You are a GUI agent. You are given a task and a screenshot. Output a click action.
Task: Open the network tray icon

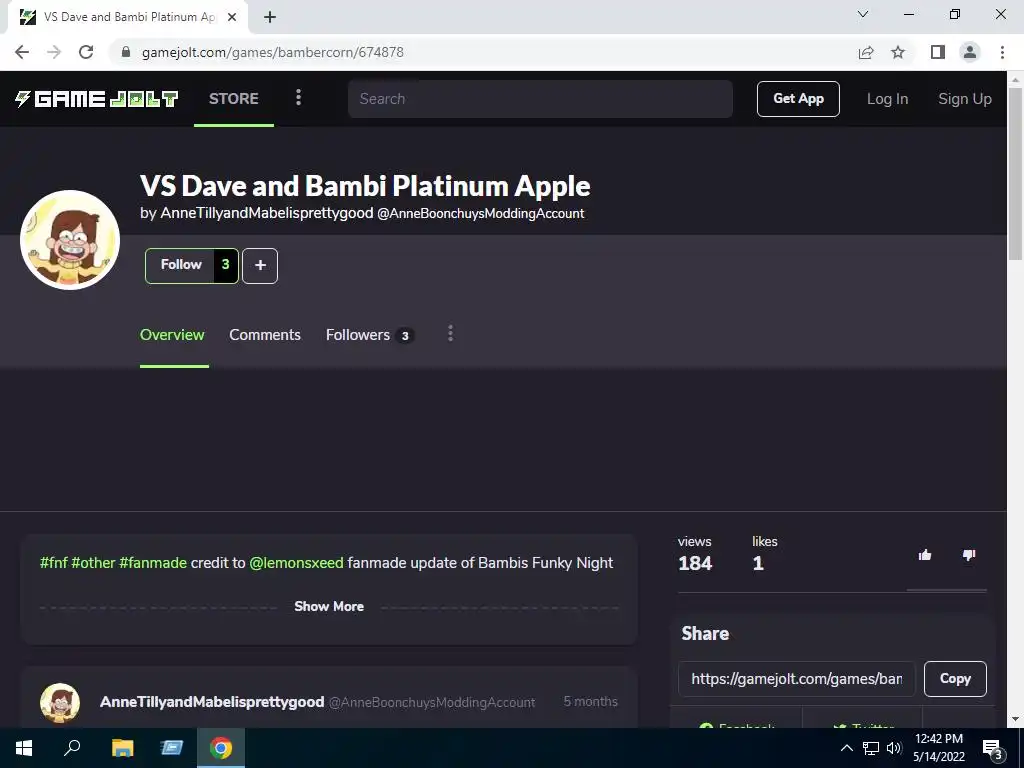[871, 748]
